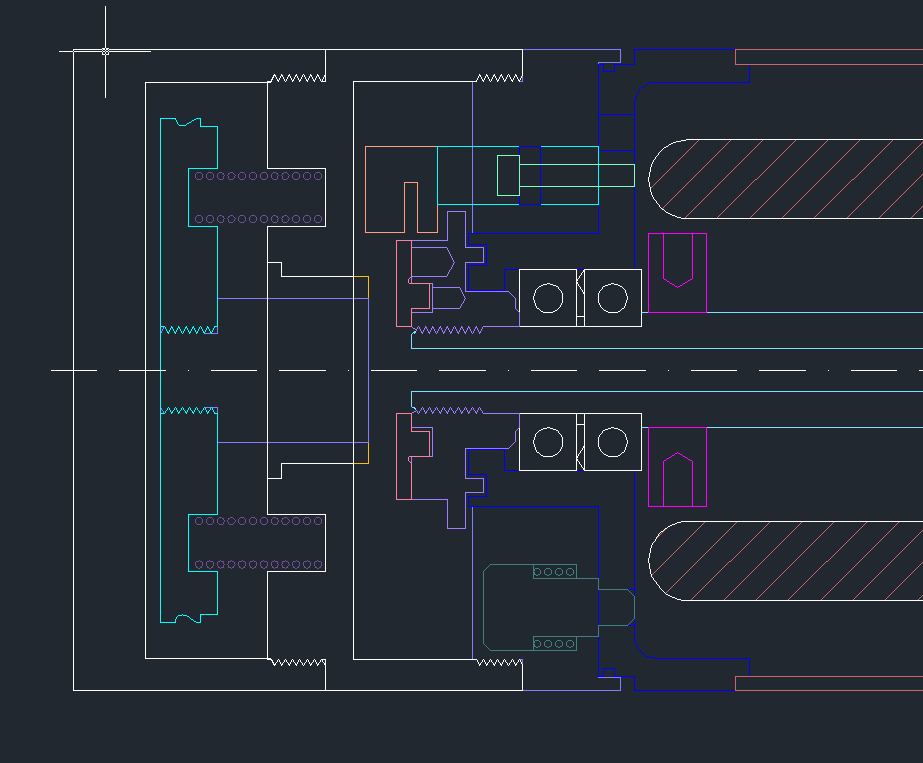
Task: Select the upper-right bearing circle
Action: pos(612,298)
